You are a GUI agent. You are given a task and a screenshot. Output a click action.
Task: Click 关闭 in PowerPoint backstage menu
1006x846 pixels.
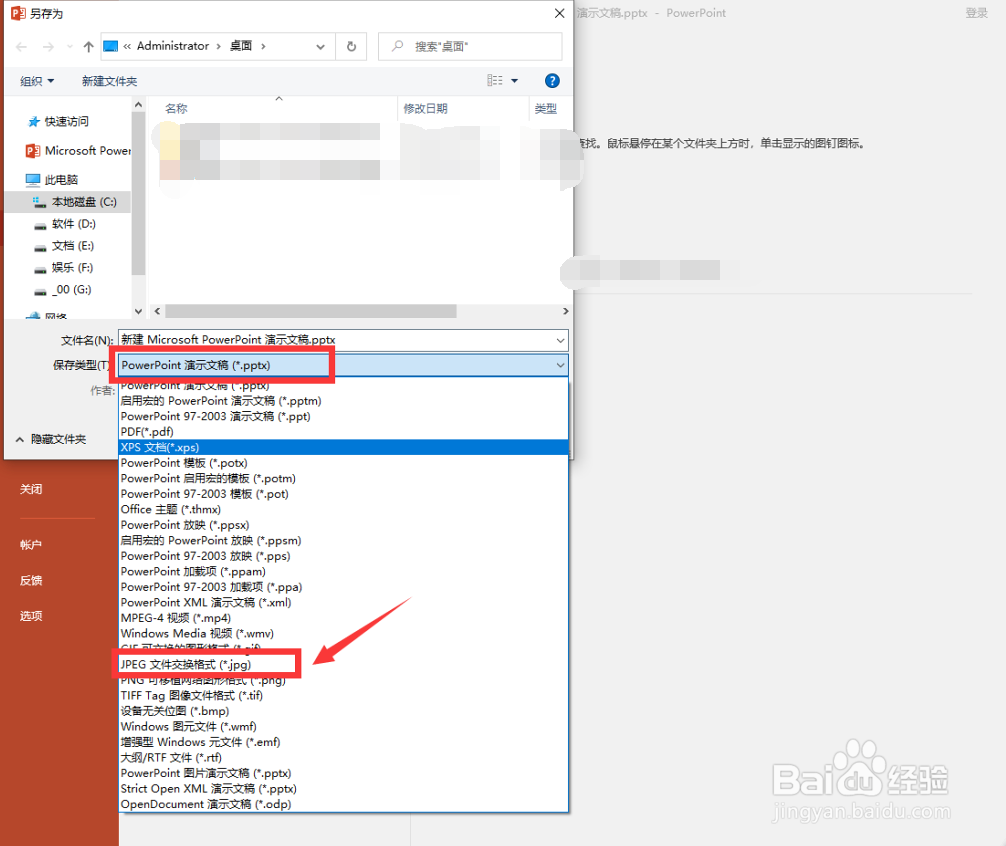[31, 489]
